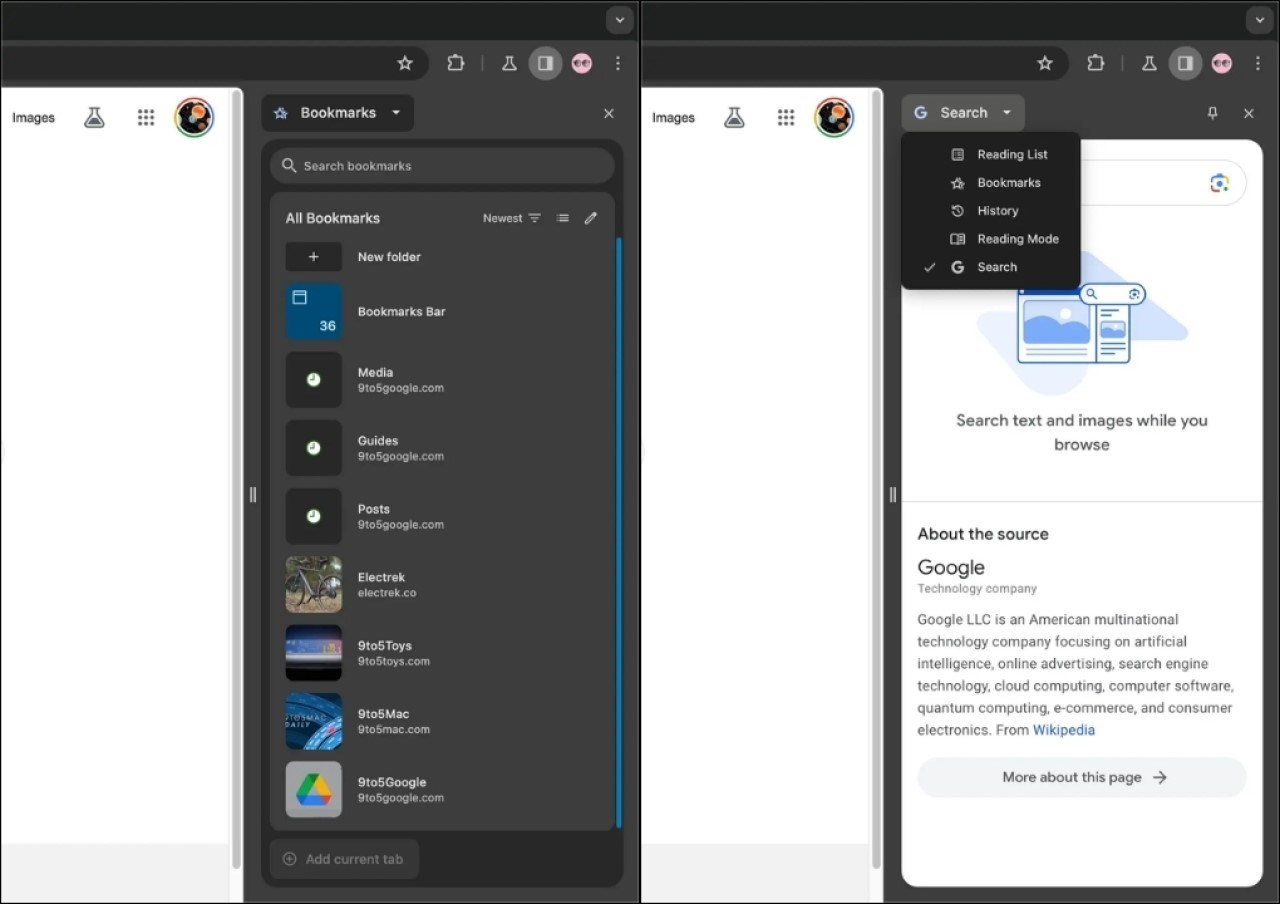Click Images link beside the Search panel
The height and width of the screenshot is (904, 1280).
(673, 118)
